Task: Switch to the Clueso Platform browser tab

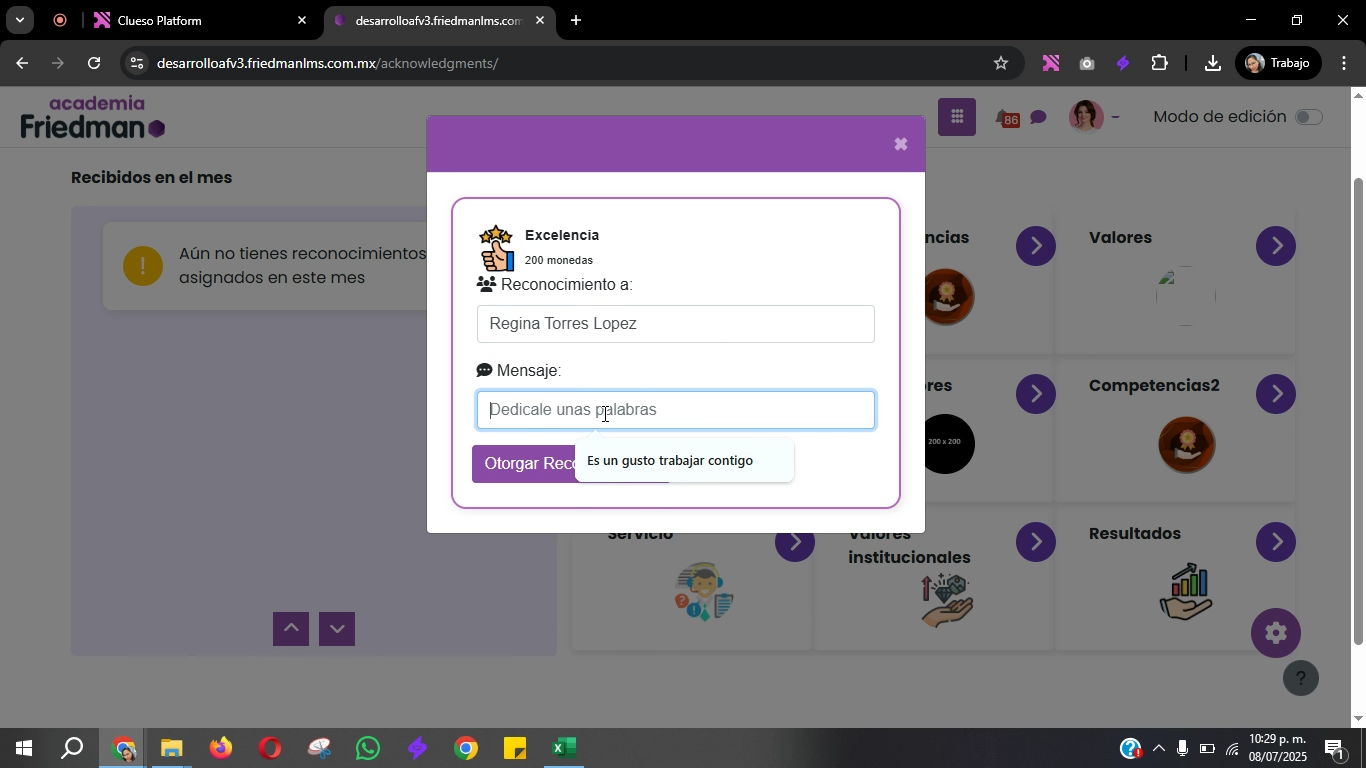Action: pos(200,20)
